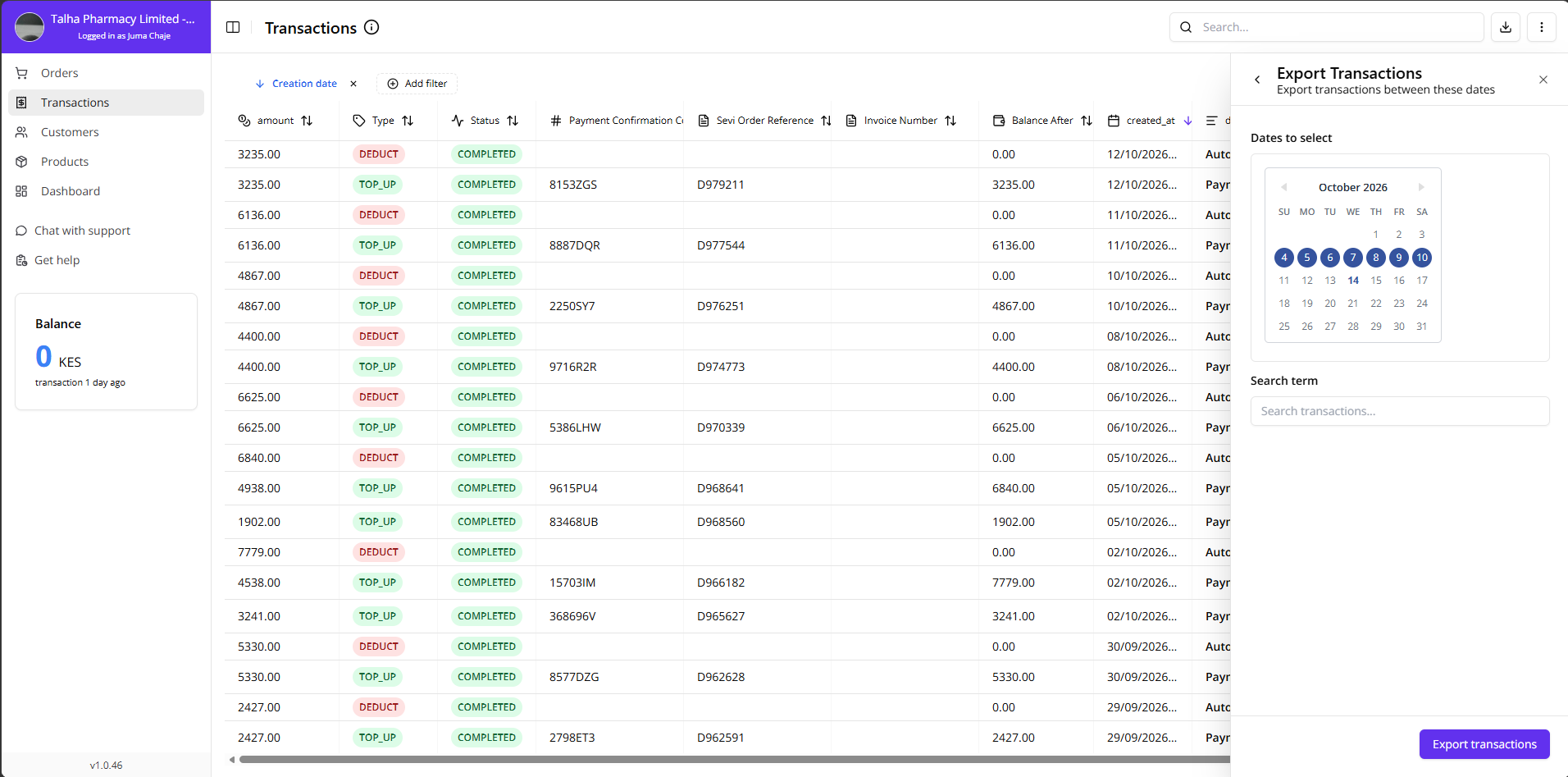Click order reference D977544
Image resolution: width=1568 pixels, height=777 pixels.
point(721,245)
